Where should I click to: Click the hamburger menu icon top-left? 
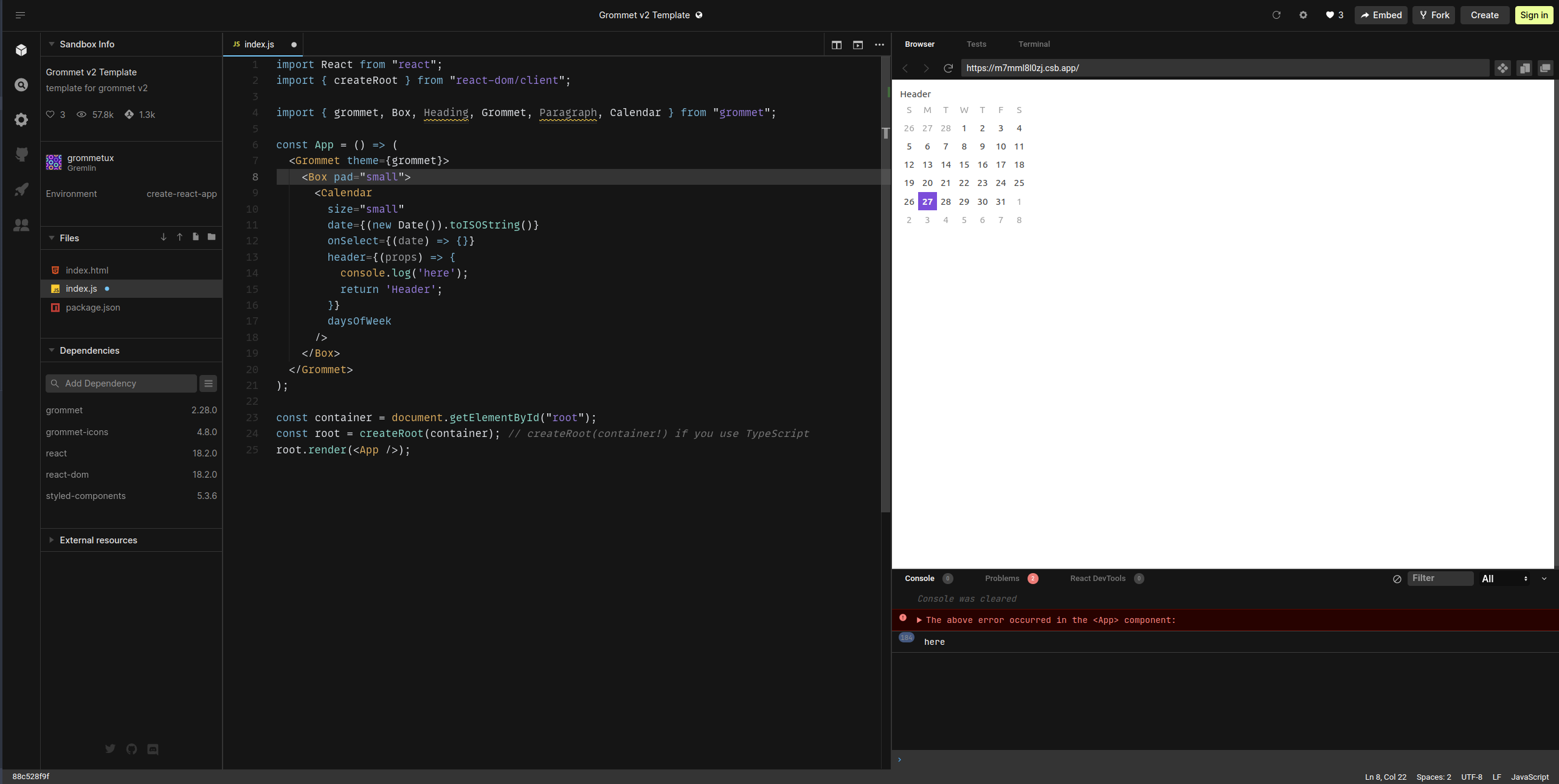(x=20, y=15)
